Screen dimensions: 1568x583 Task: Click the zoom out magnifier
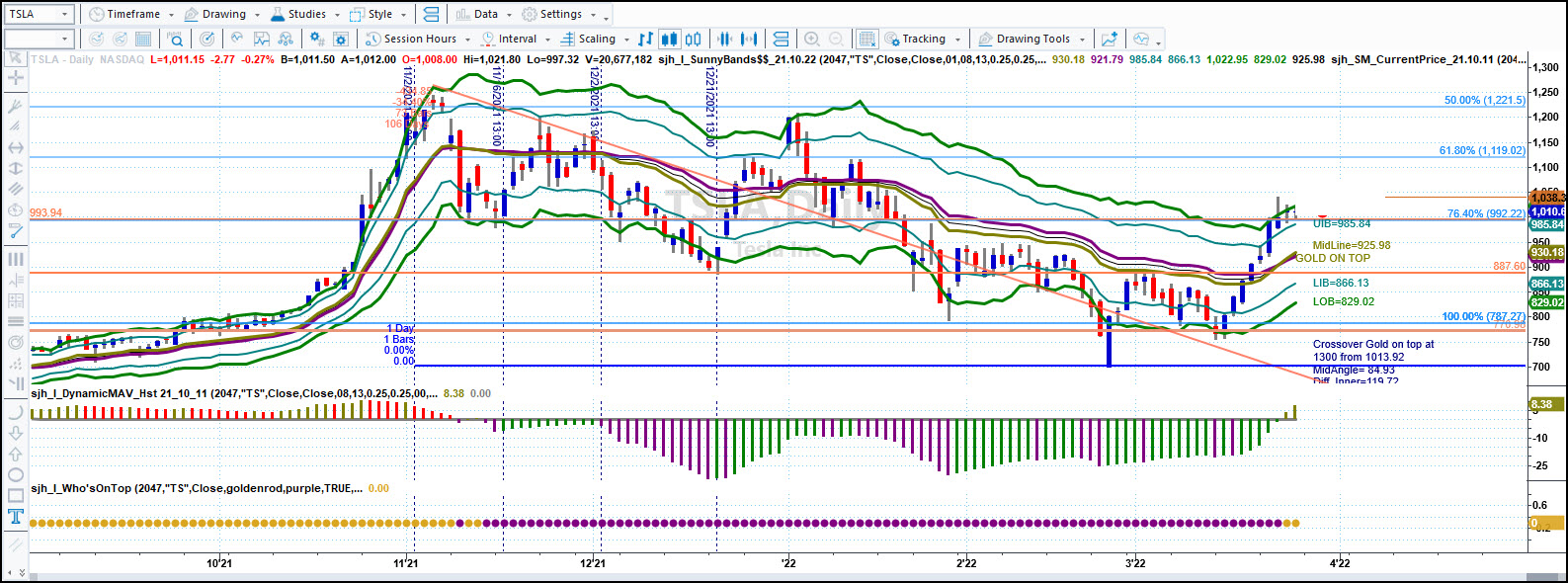pos(836,39)
